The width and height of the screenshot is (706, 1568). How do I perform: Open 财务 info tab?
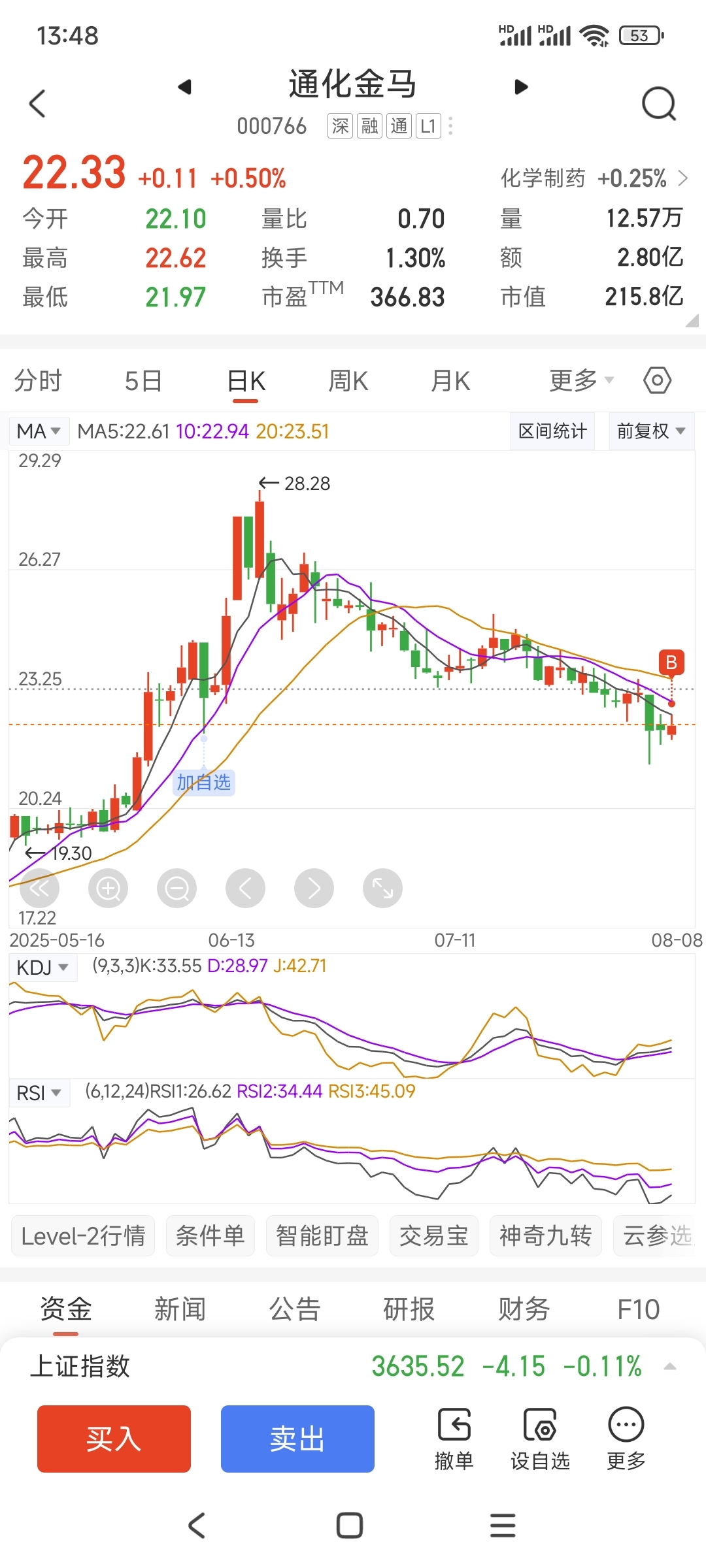[x=524, y=1309]
